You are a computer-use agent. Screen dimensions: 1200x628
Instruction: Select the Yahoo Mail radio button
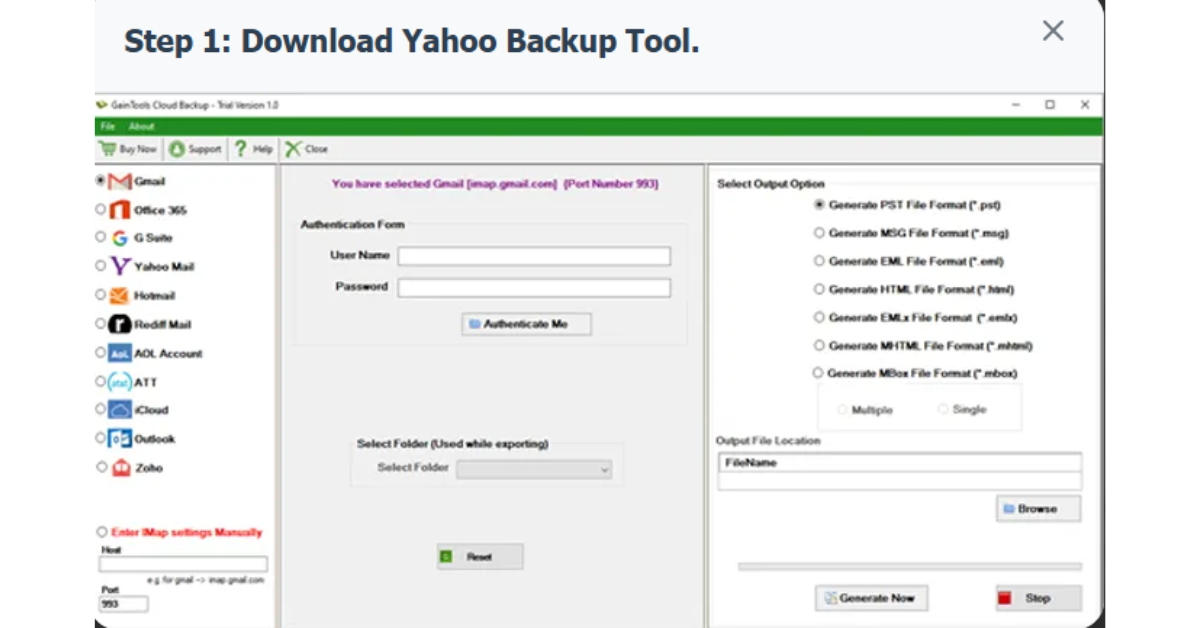pyautogui.click(x=100, y=265)
